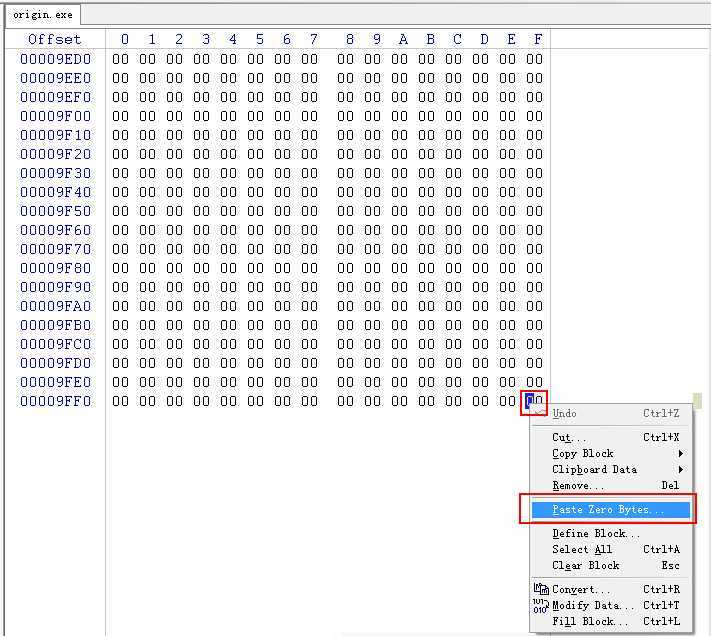Expand the Copy Block submenu arrow
This screenshot has height=636, width=711.
[681, 453]
